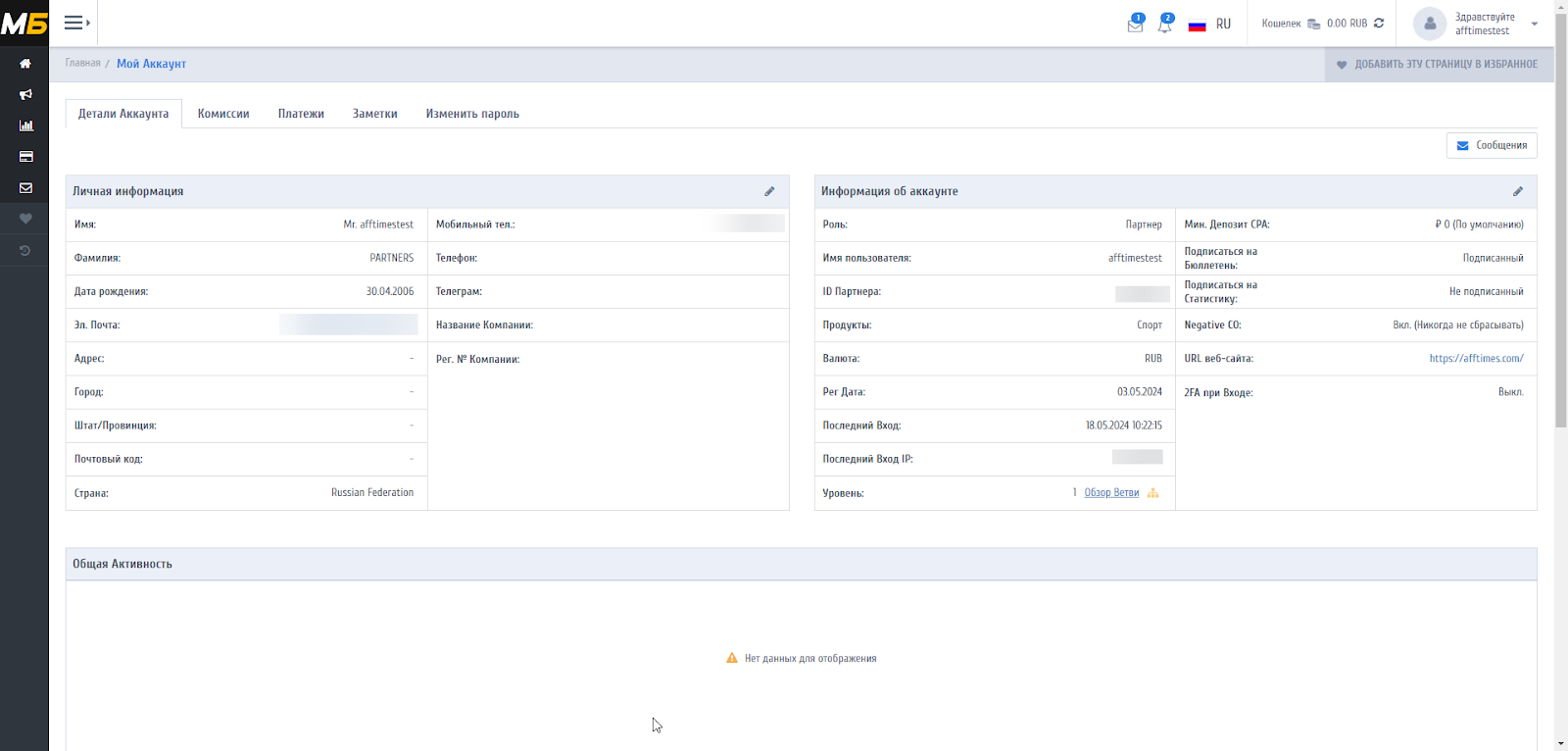Open the megaphone marketing icon in the sidebar
Viewport: 1568px width, 751px height.
pyautogui.click(x=25, y=94)
